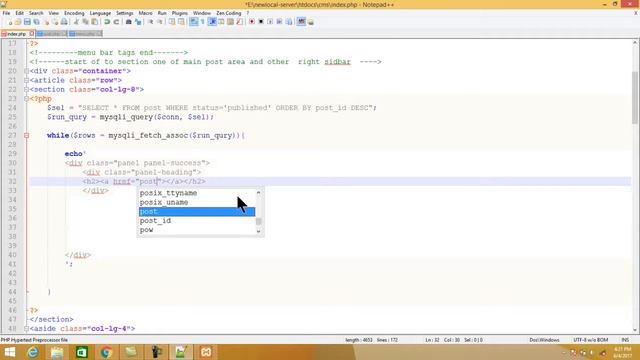Click the Copy toolbar icon
The image size is (640, 360).
point(85,22)
